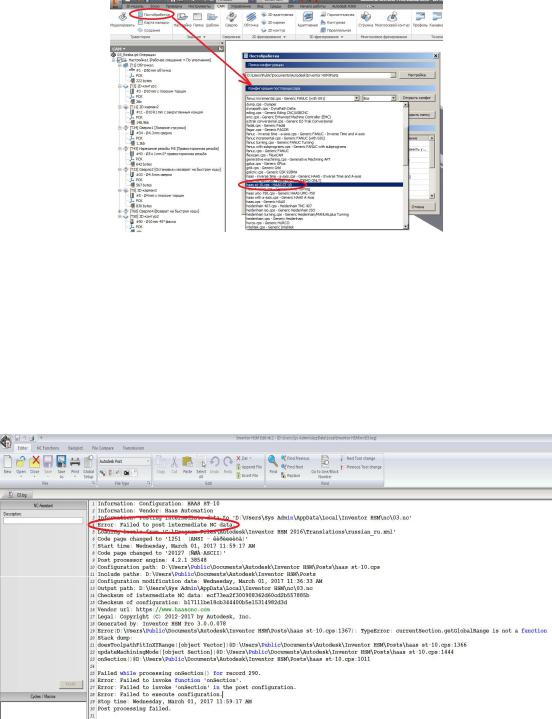Click Next Tool change button
Image resolution: width=552 pixels, height=719 pixels.
[358, 458]
